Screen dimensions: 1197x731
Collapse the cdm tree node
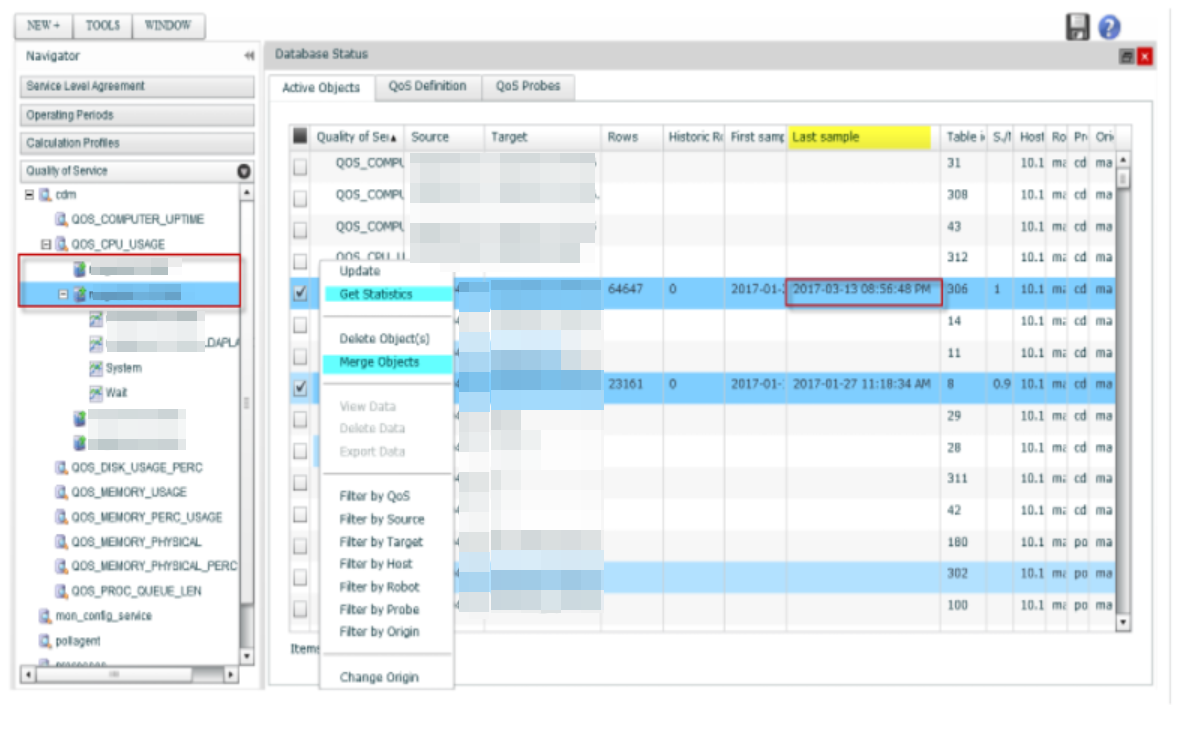pyautogui.click(x=30, y=195)
